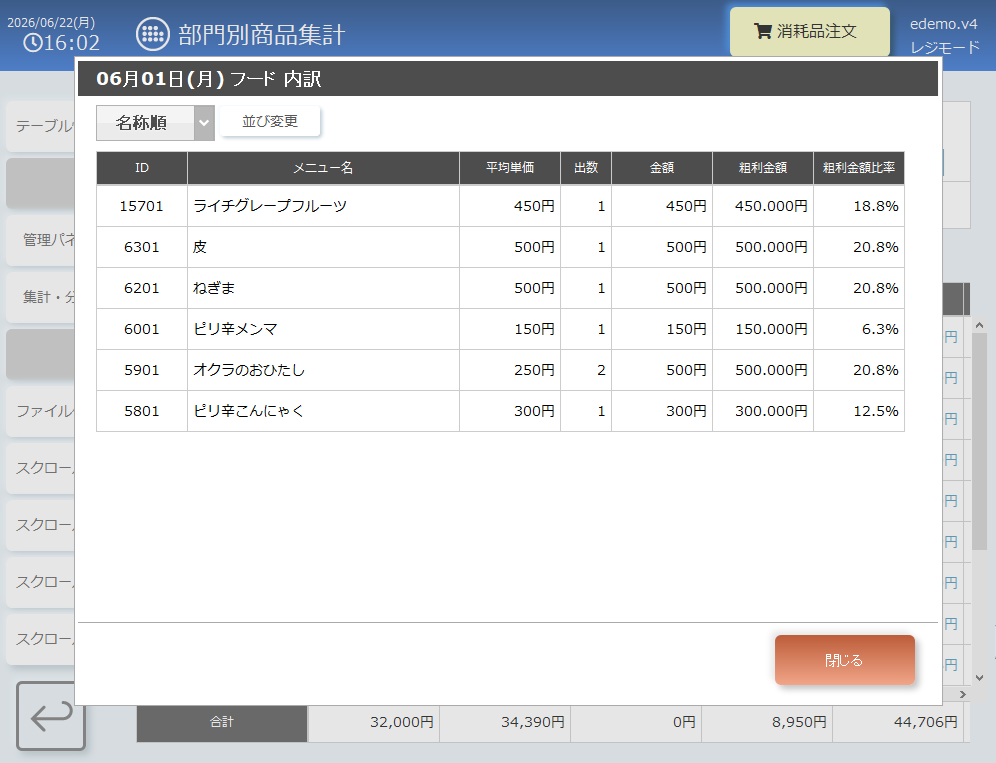Click the 粗利金額比率 column header

pos(859,168)
